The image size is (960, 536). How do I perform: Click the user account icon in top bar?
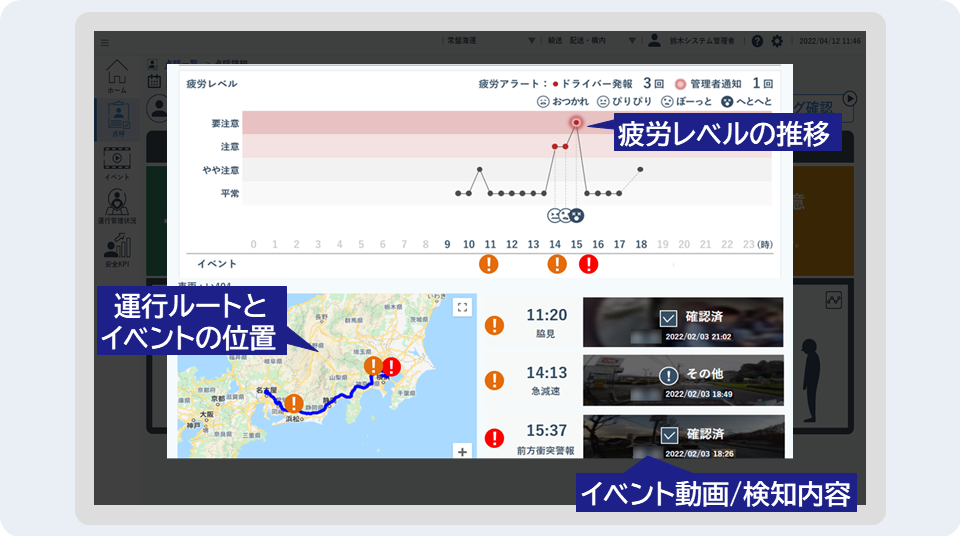tap(654, 40)
